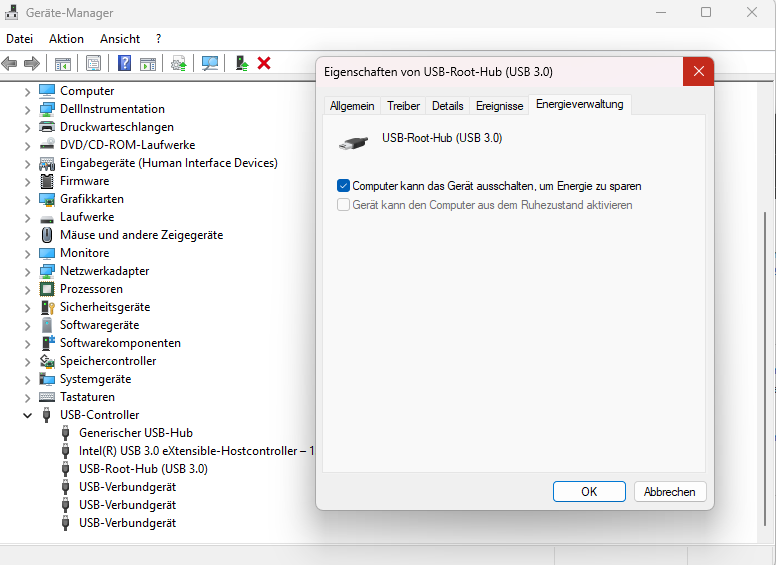The width and height of the screenshot is (776, 565).
Task: Switch to the Treiber tab
Action: [403, 106]
